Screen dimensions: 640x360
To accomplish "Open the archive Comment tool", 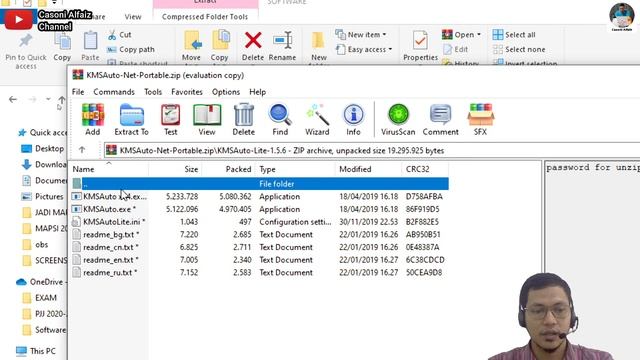I will pyautogui.click(x=440, y=119).
